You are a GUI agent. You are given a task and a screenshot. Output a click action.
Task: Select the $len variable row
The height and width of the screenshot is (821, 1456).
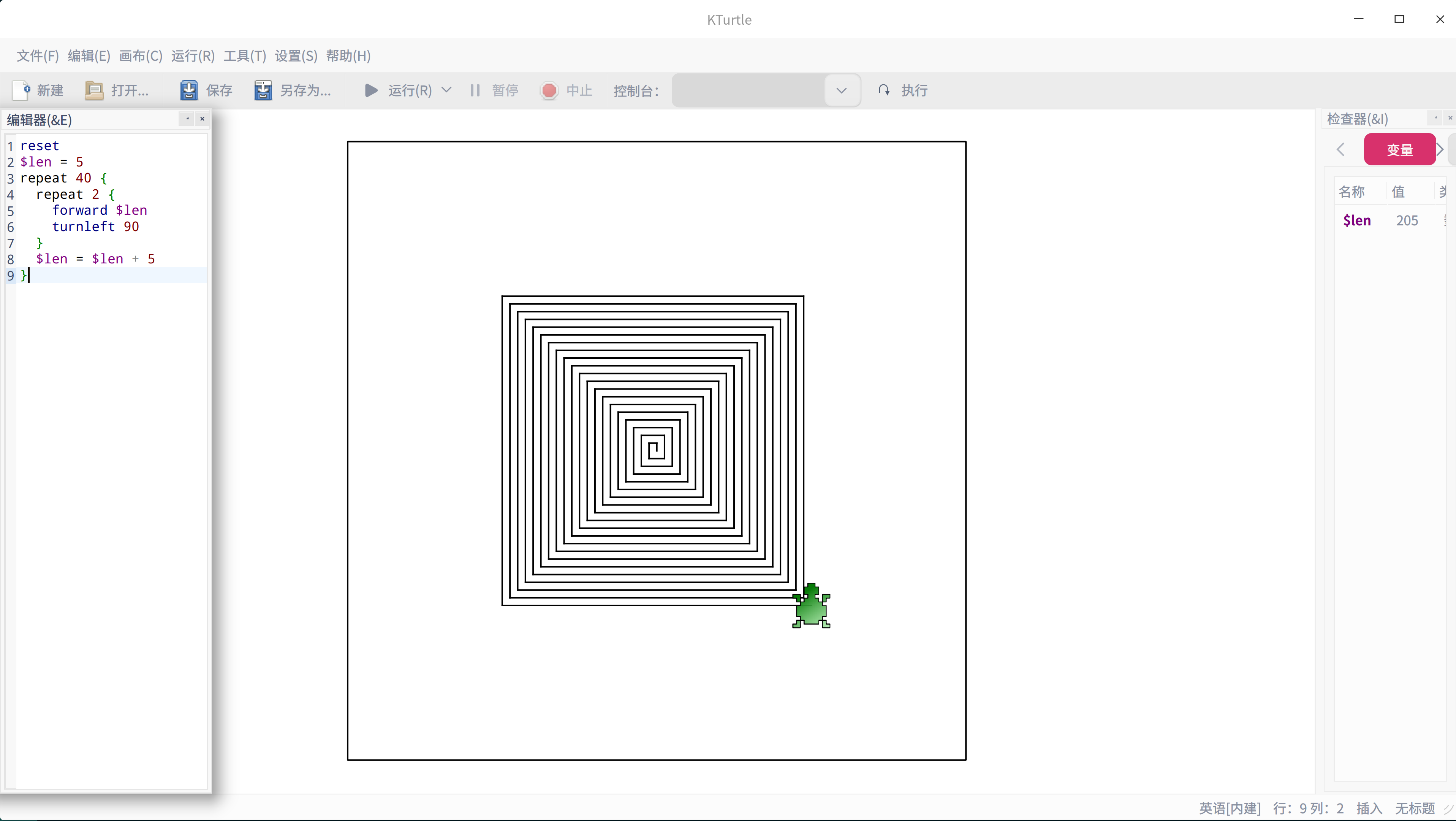1390,220
